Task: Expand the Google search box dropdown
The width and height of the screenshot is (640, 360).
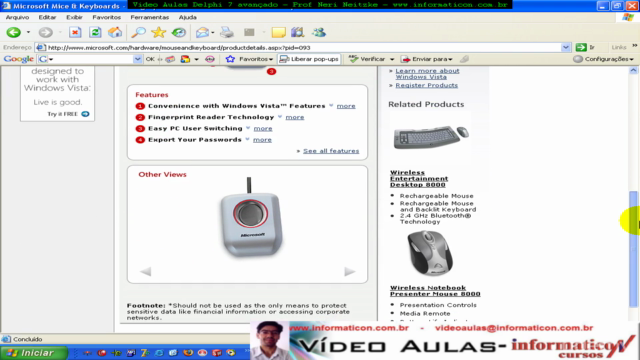Action: point(137,59)
